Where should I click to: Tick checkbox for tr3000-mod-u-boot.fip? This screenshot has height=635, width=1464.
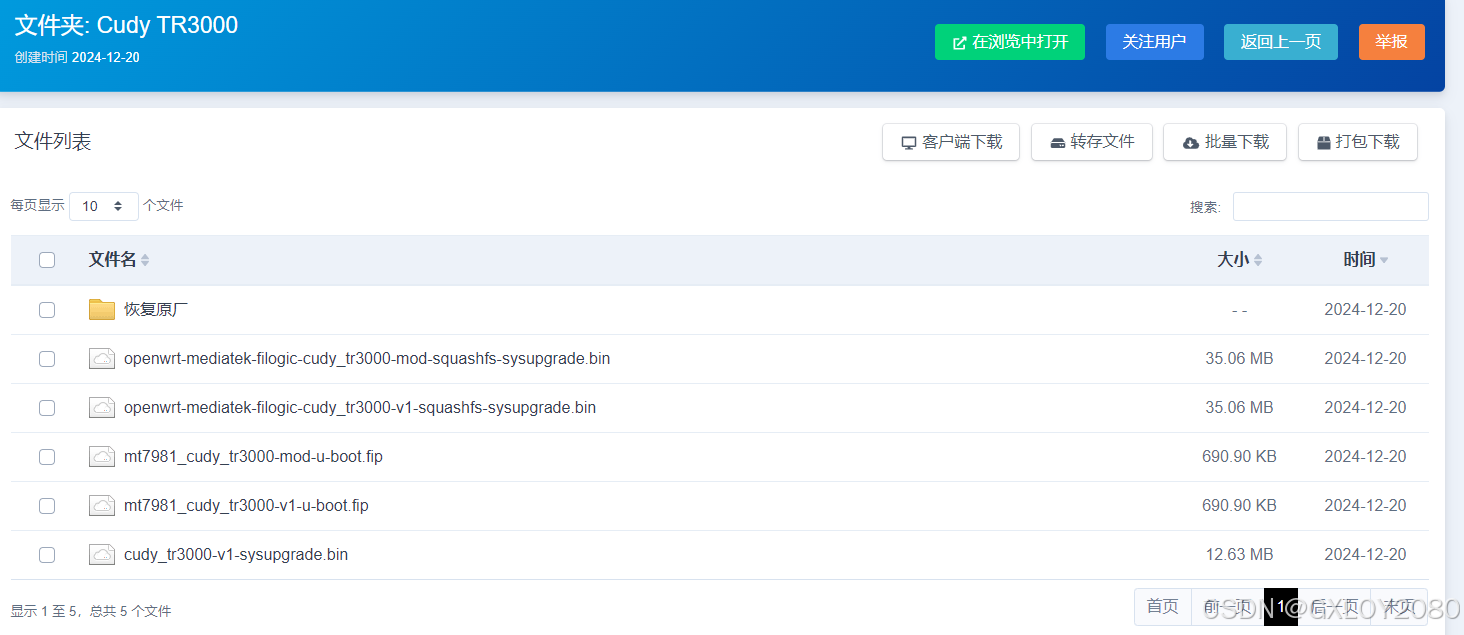47,457
